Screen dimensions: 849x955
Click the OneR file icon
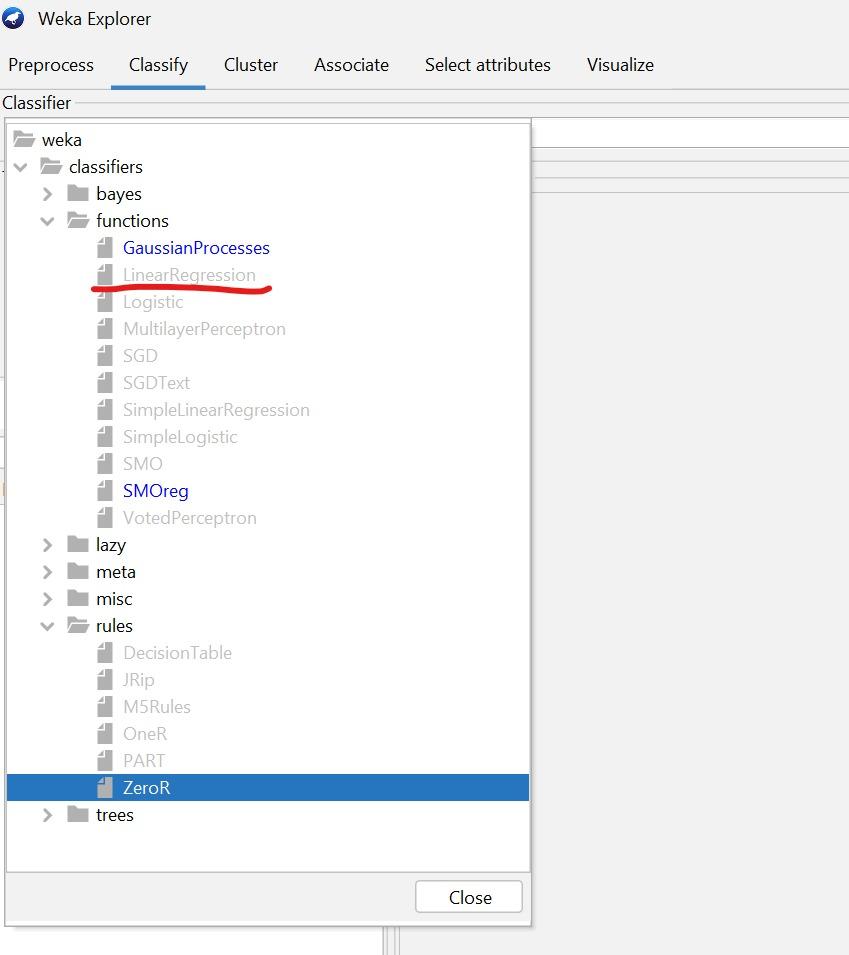[105, 734]
